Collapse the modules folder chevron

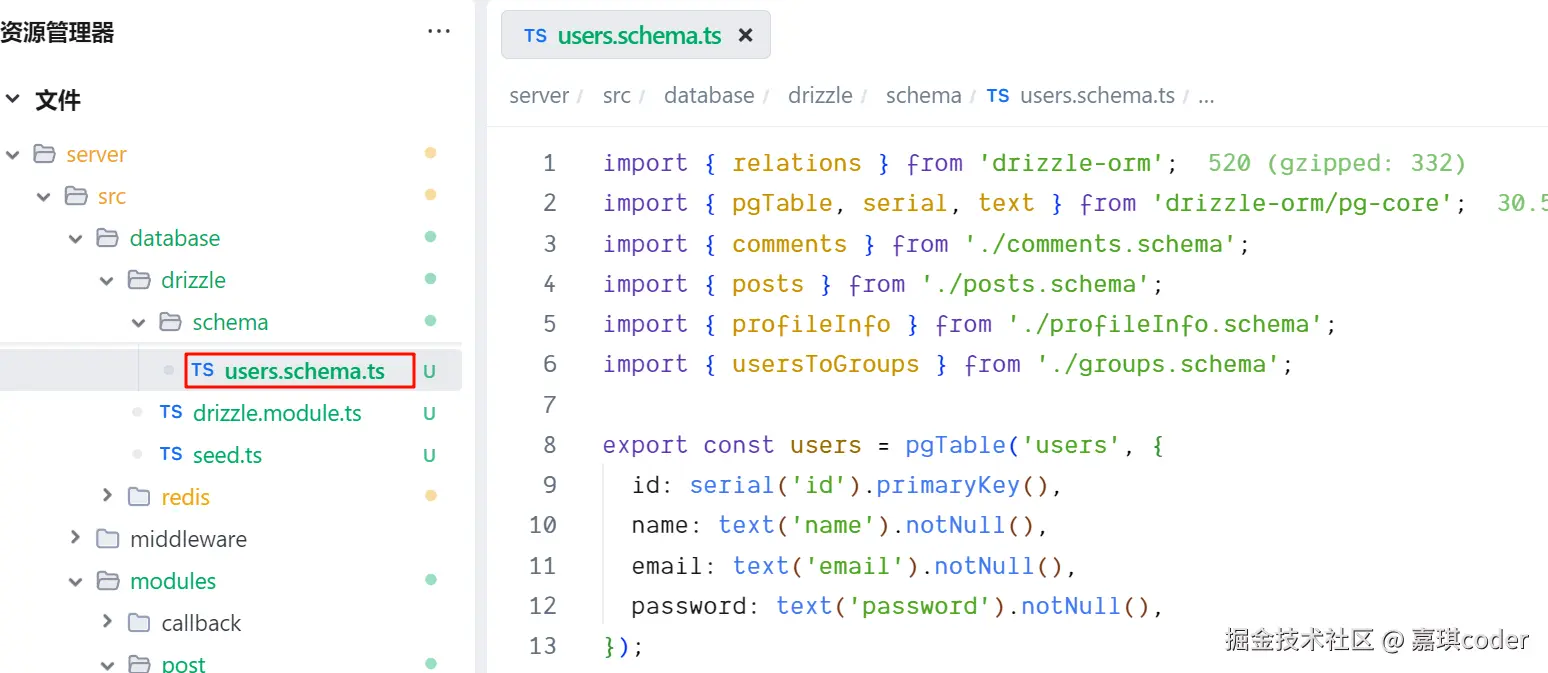(x=76, y=580)
